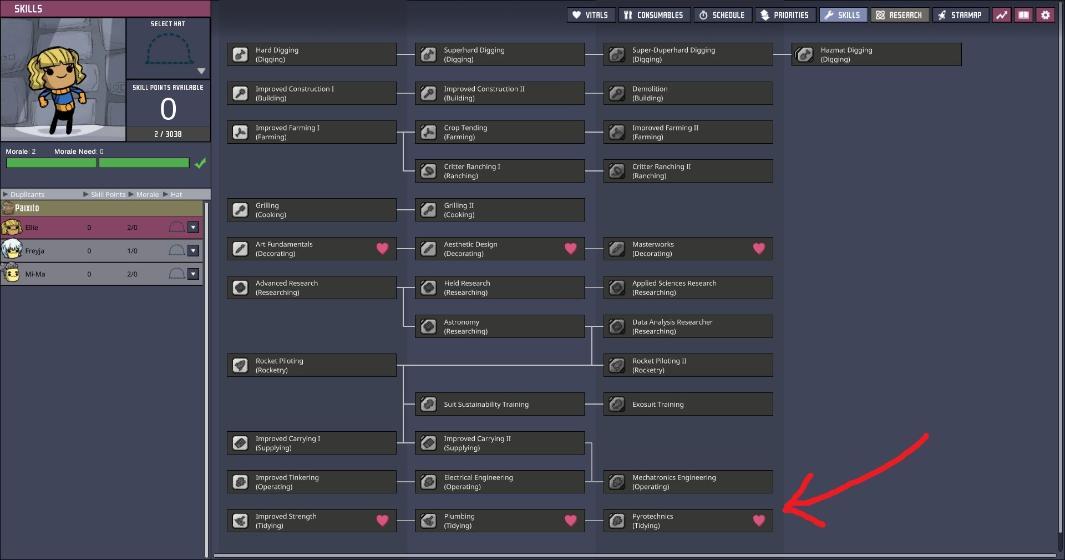Select the Field Research skill
This screenshot has height=560, width=1065.
(x=500, y=287)
